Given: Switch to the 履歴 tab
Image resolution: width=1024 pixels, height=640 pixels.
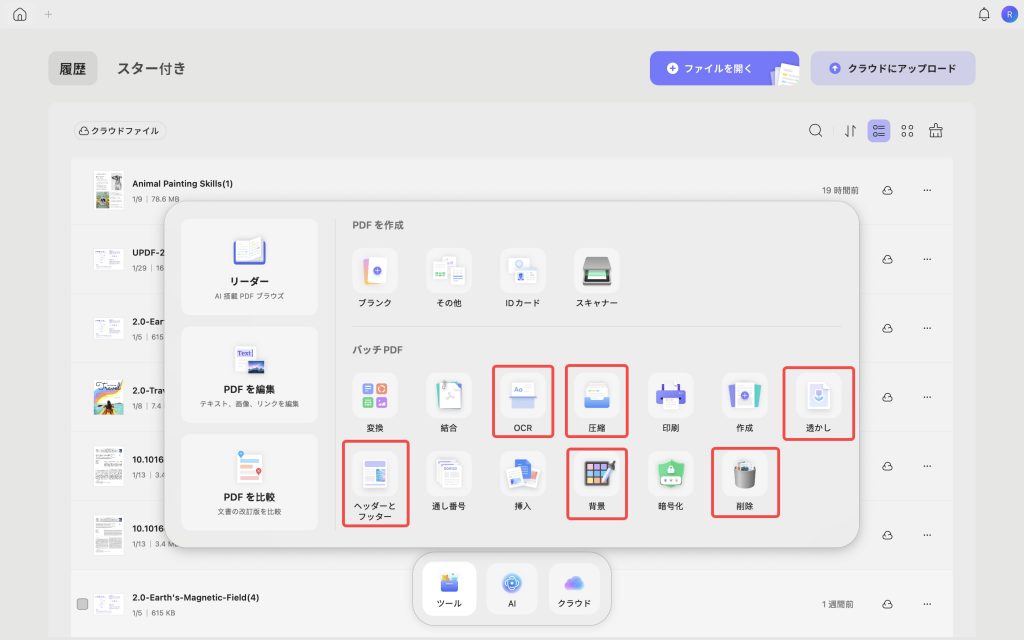Looking at the screenshot, I should point(72,69).
